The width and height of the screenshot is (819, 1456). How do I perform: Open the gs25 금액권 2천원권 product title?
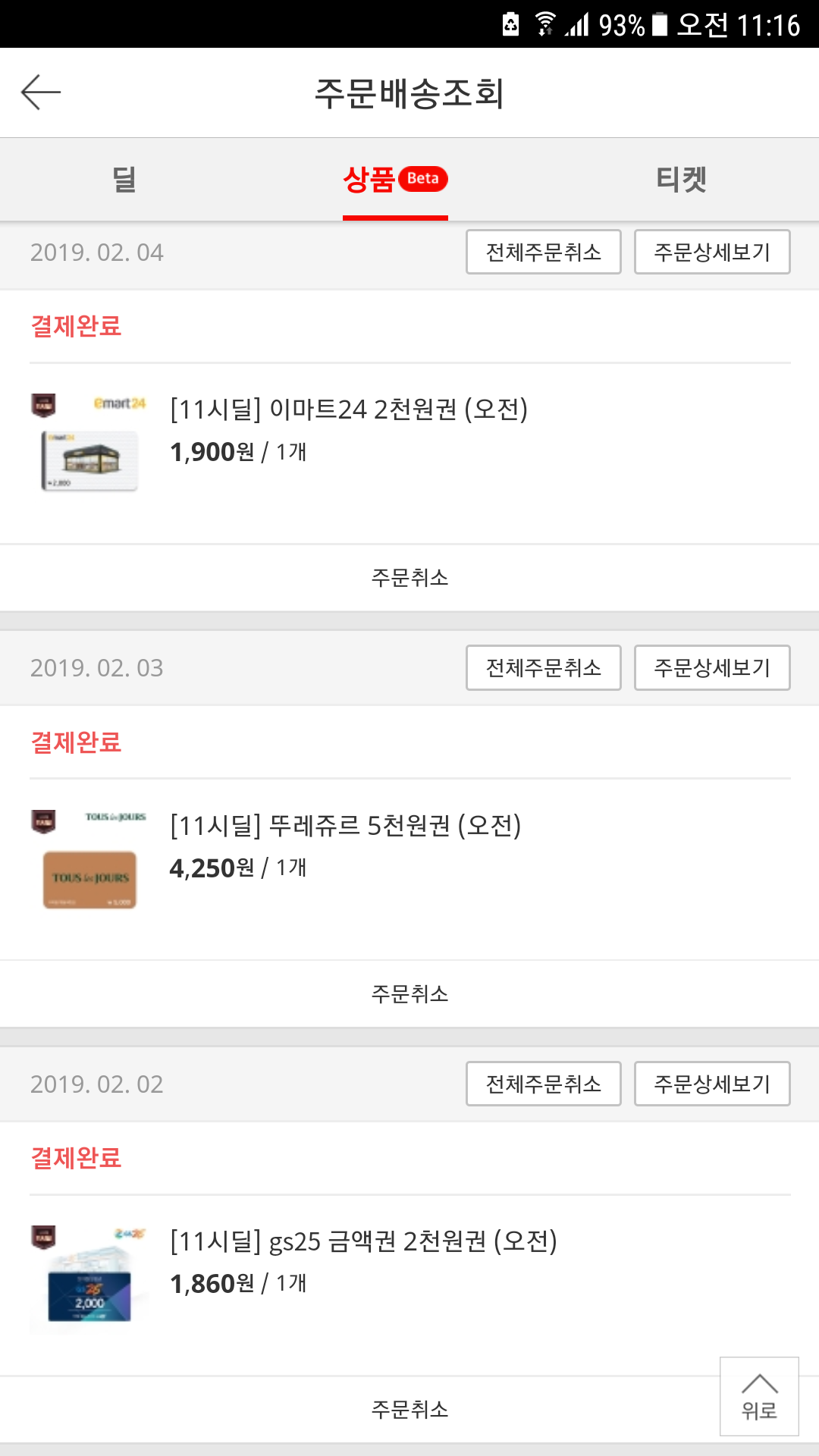point(363,1241)
